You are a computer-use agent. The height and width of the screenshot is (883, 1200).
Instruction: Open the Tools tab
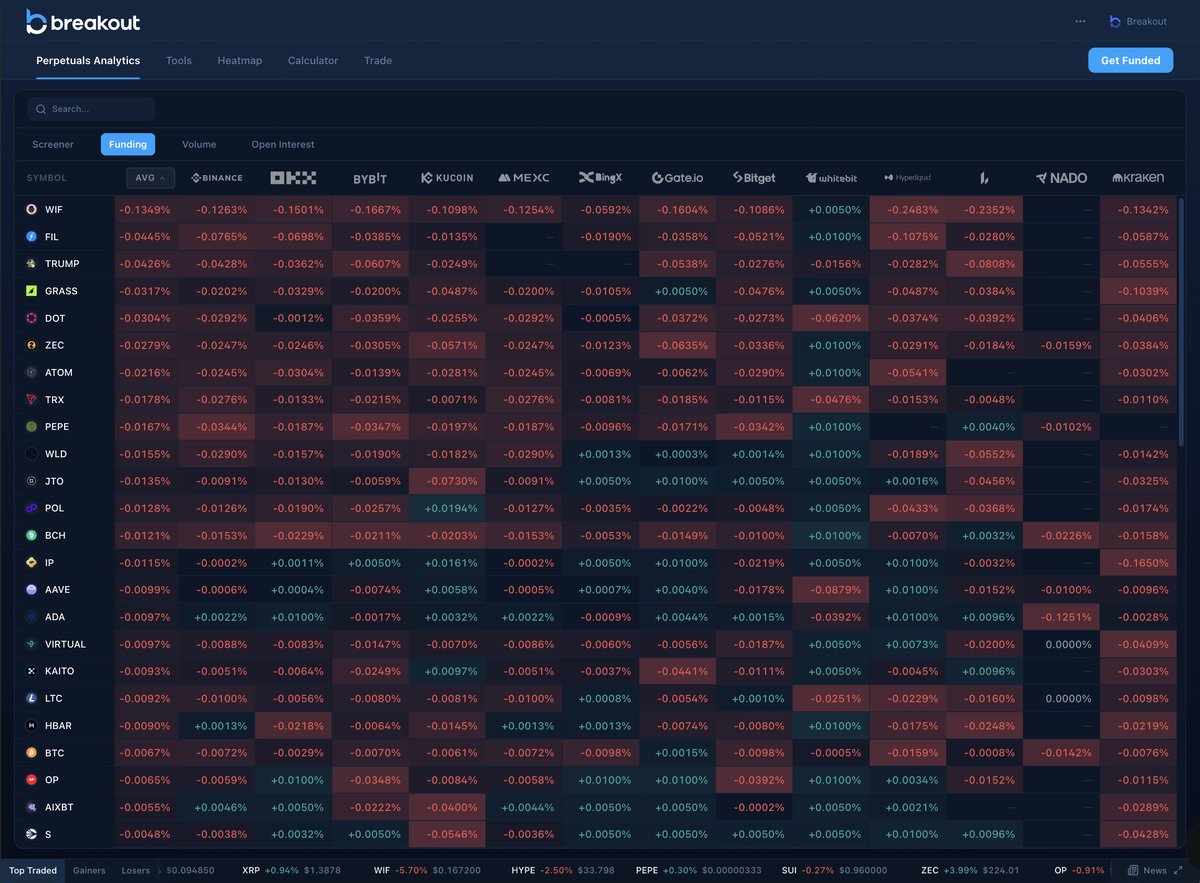click(x=179, y=61)
